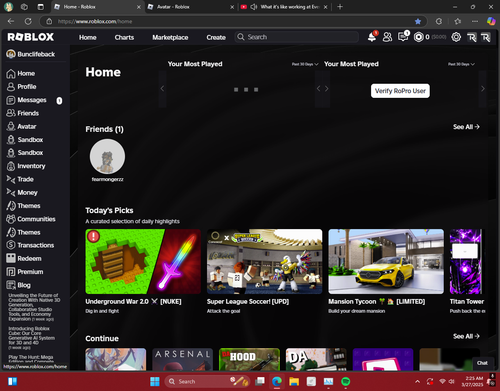Click the Roblox search field

click(x=297, y=37)
